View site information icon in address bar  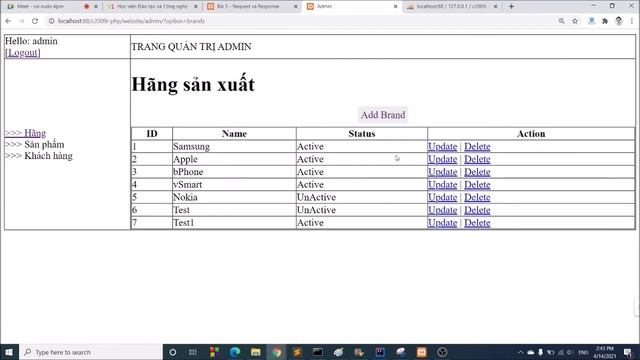(x=51, y=21)
